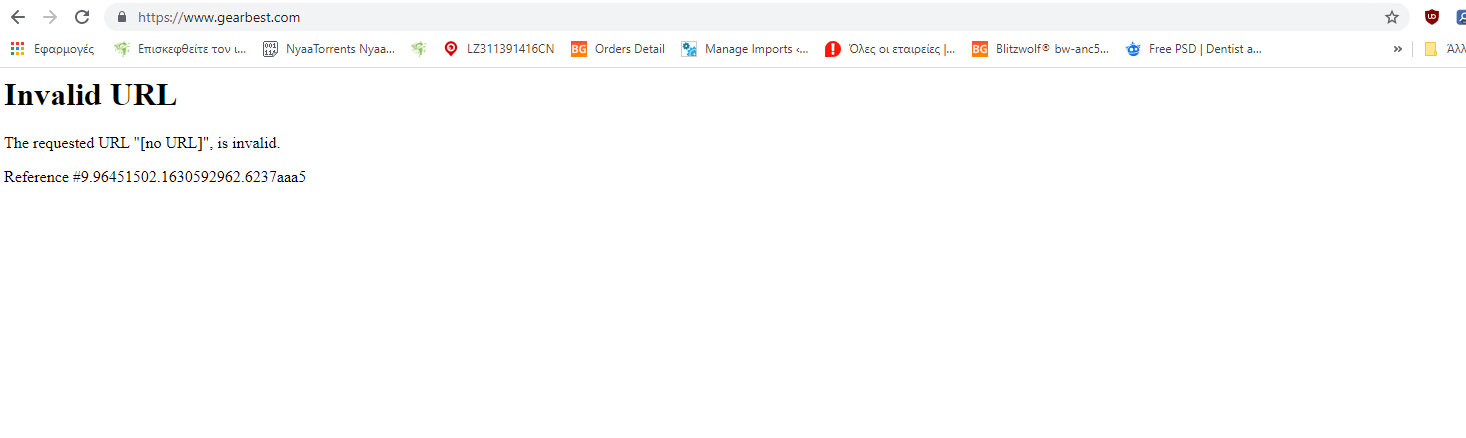Open the LZ311391416CN tracking bookmark
Screen dimensions: 1466x438
(499, 49)
